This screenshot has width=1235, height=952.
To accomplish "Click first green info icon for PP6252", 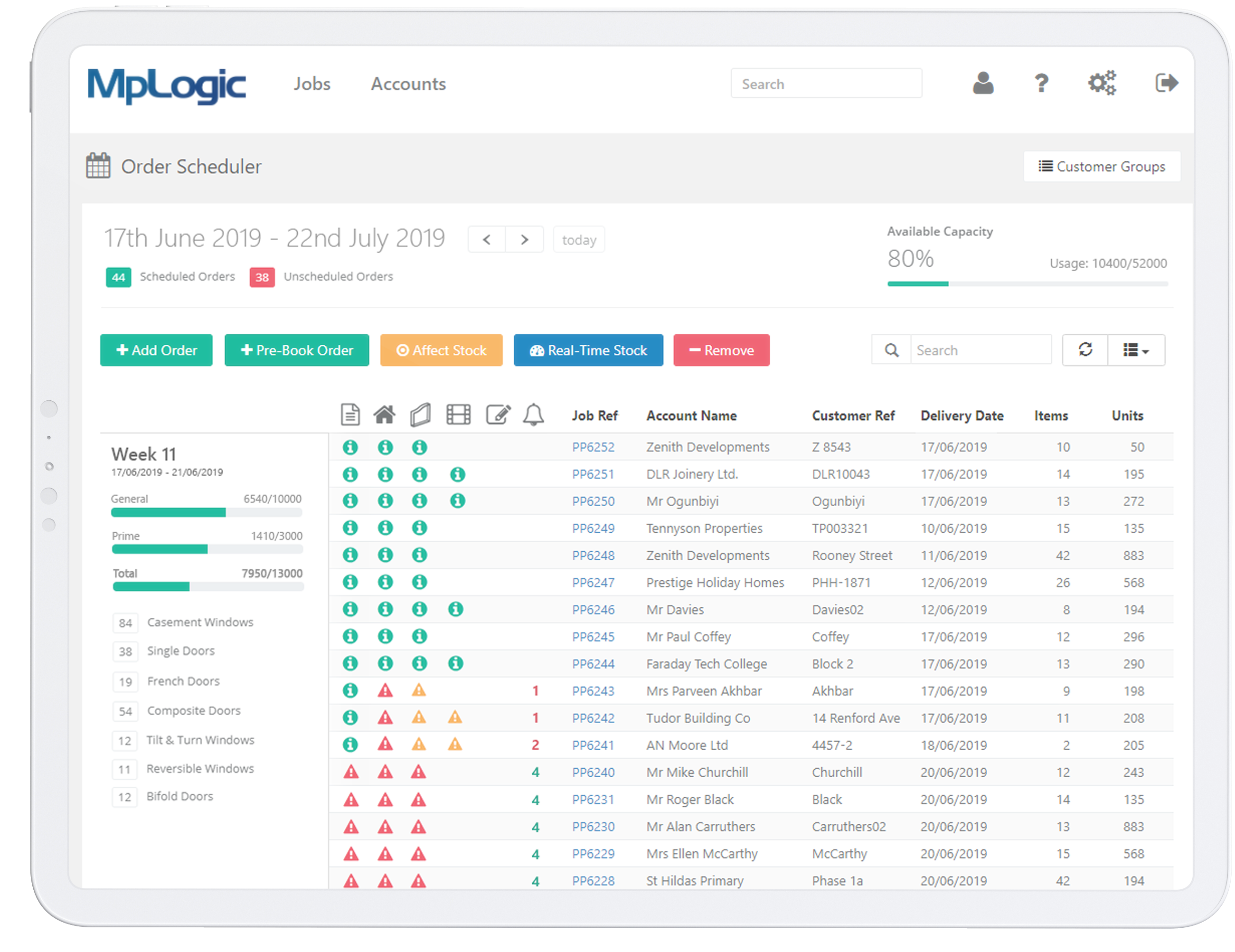I will point(350,447).
